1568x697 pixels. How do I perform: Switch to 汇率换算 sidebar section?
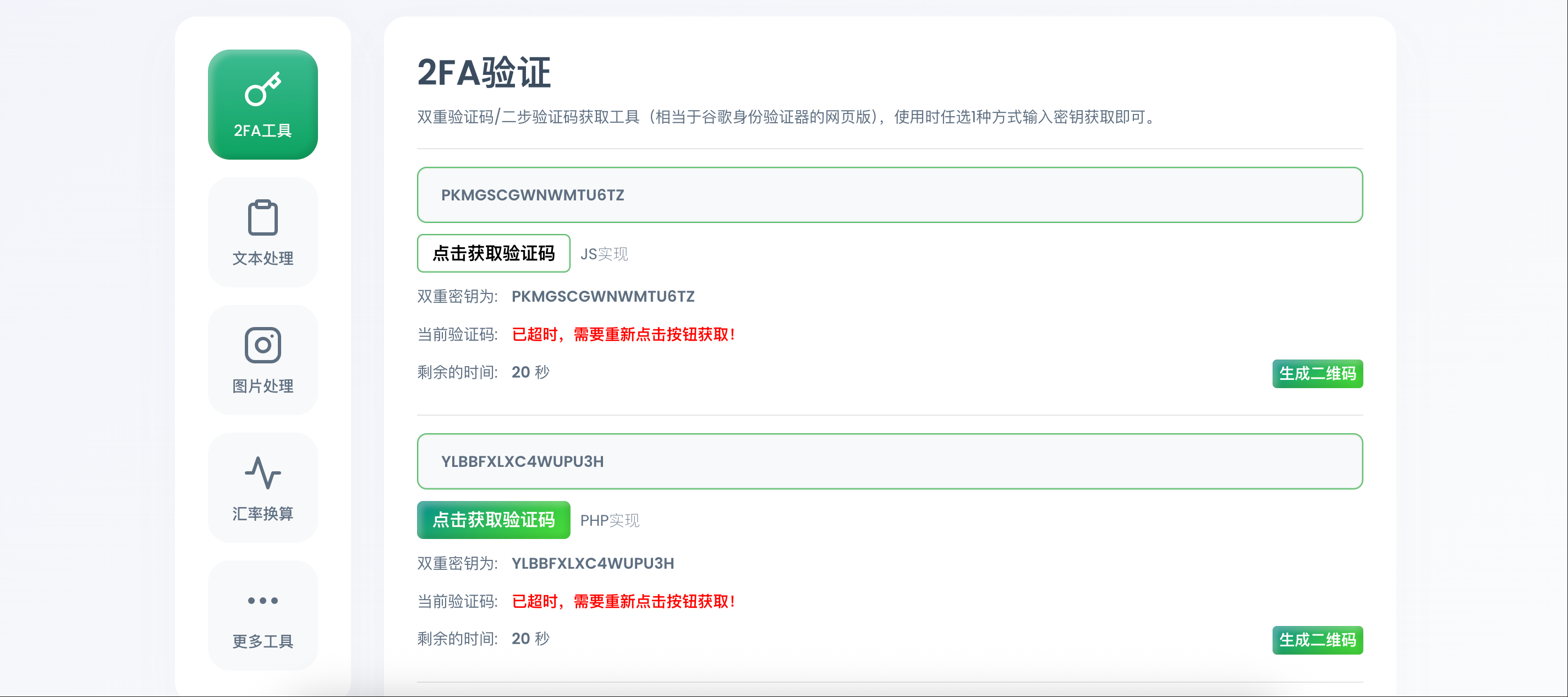click(262, 513)
